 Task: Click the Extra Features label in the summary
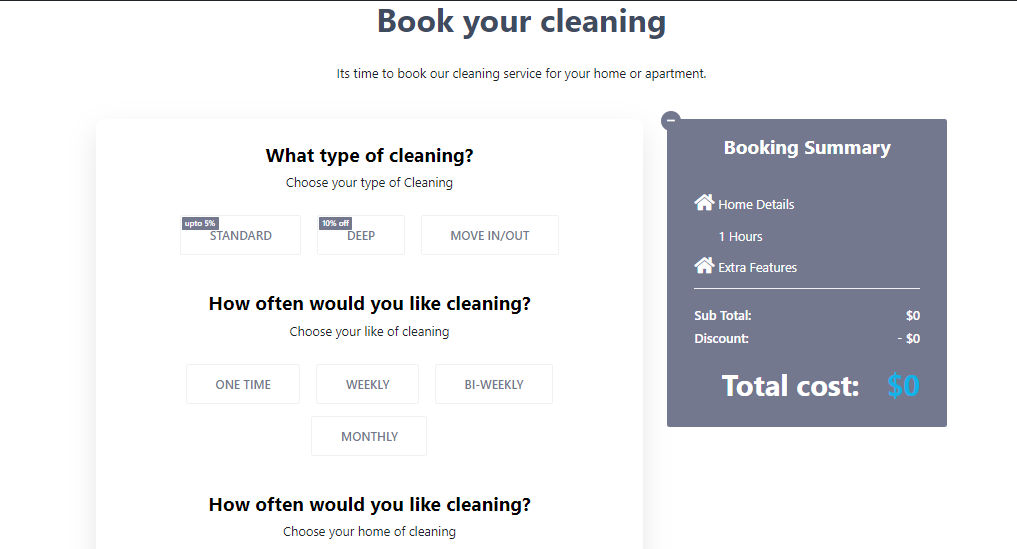(758, 267)
